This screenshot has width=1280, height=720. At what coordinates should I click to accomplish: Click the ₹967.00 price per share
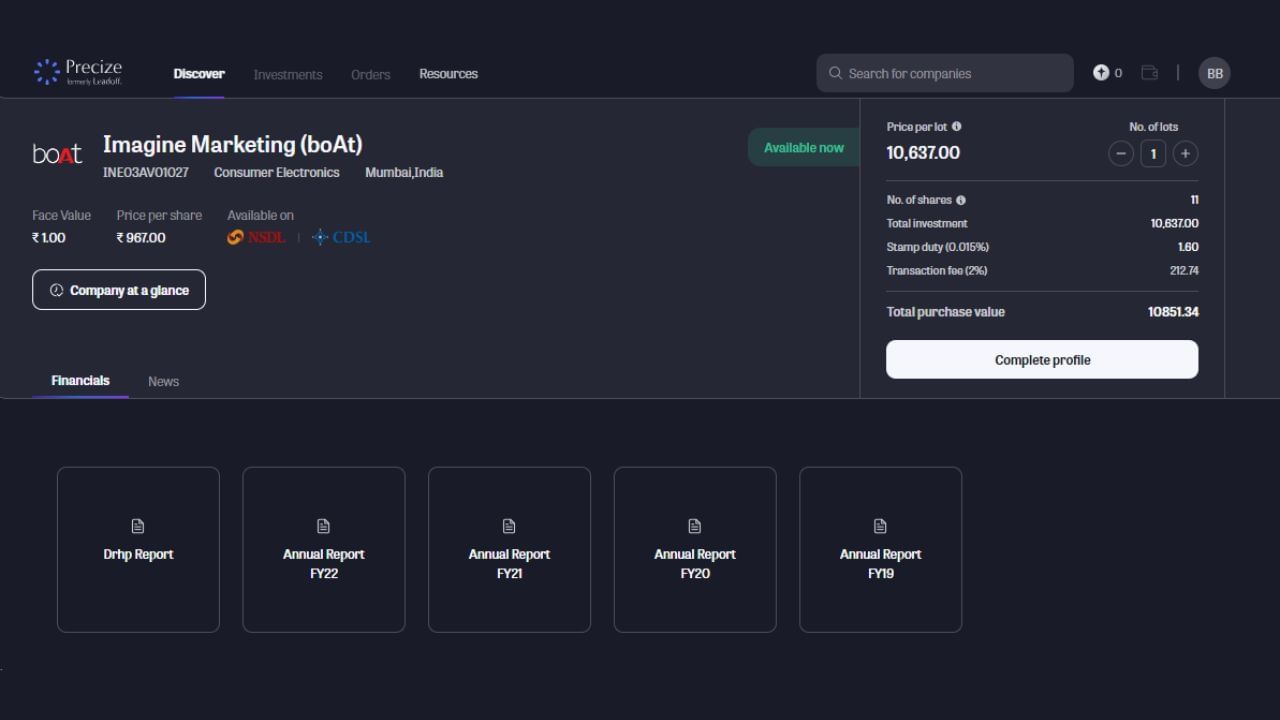(141, 238)
